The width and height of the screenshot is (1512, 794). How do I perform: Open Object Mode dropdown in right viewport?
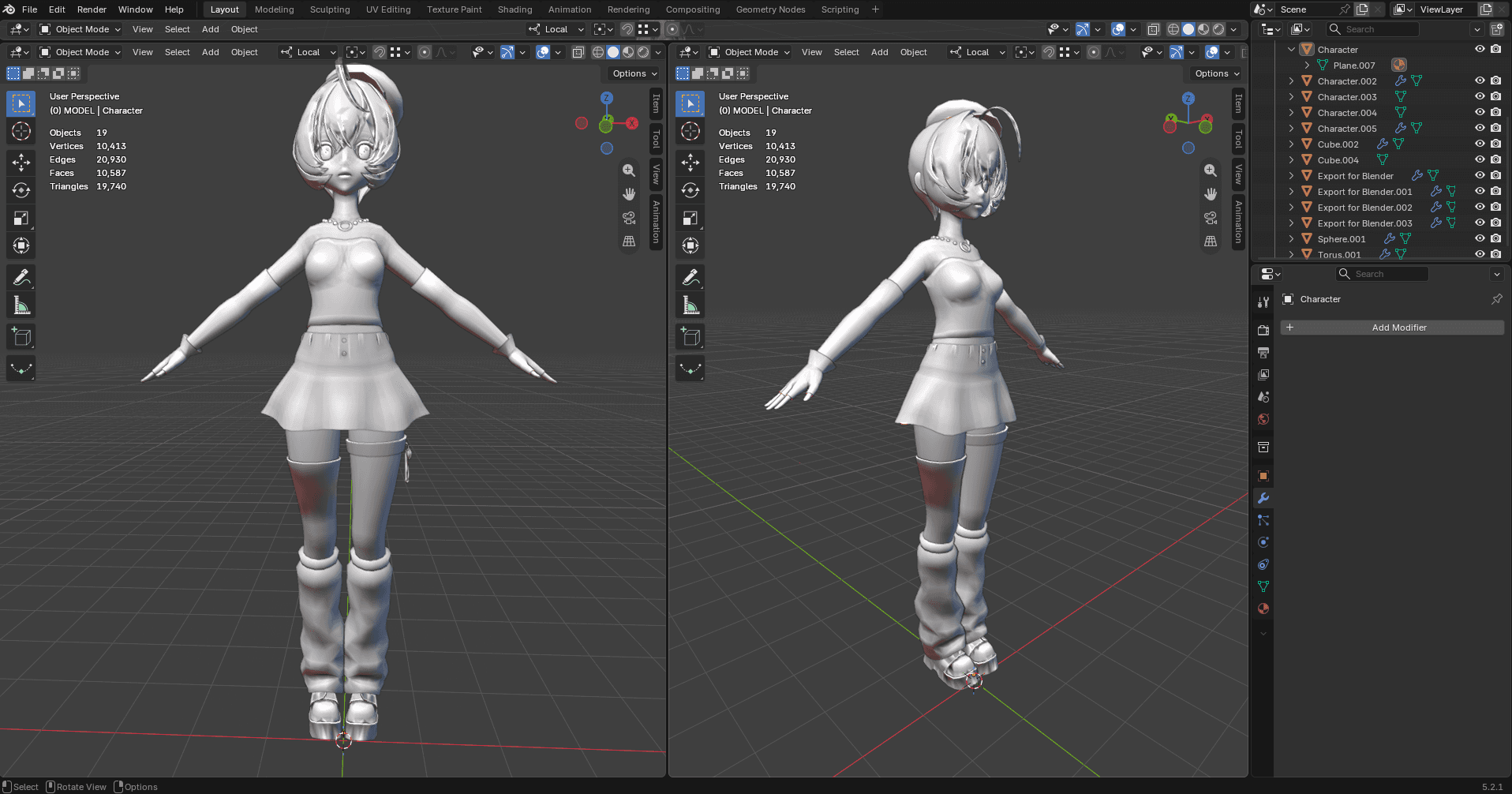click(750, 52)
